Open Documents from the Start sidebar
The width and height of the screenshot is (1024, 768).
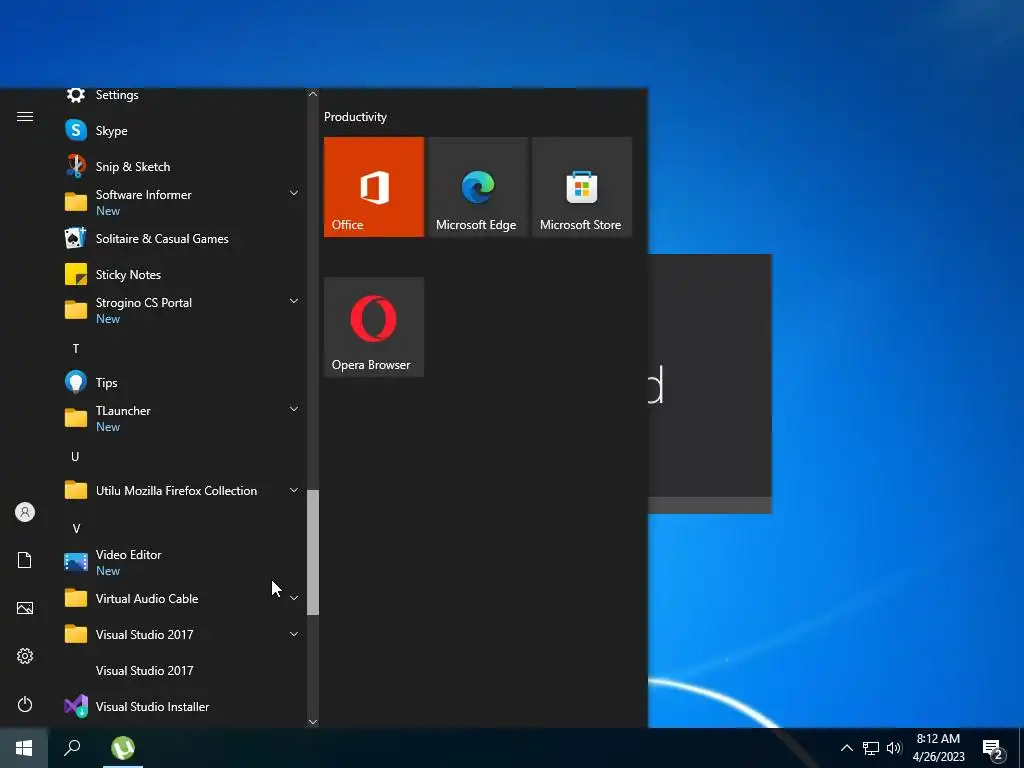pyautogui.click(x=25, y=560)
